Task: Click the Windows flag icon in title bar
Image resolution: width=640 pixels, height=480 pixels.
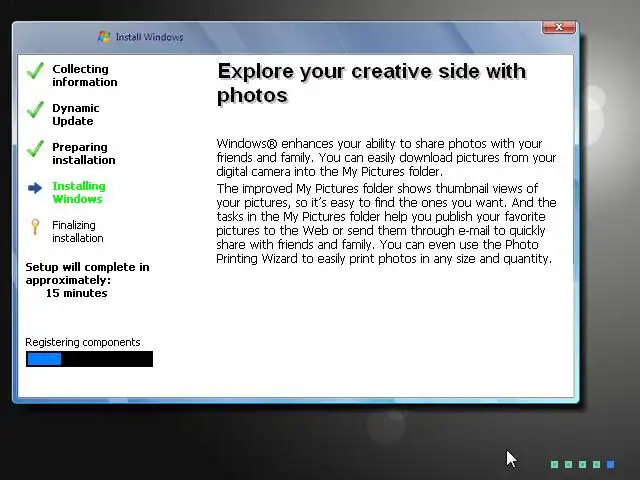Action: 104,37
